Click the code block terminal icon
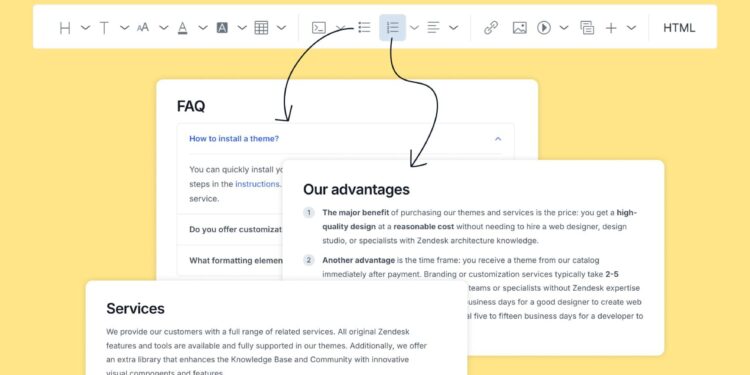This screenshot has height=375, width=750. 319,28
